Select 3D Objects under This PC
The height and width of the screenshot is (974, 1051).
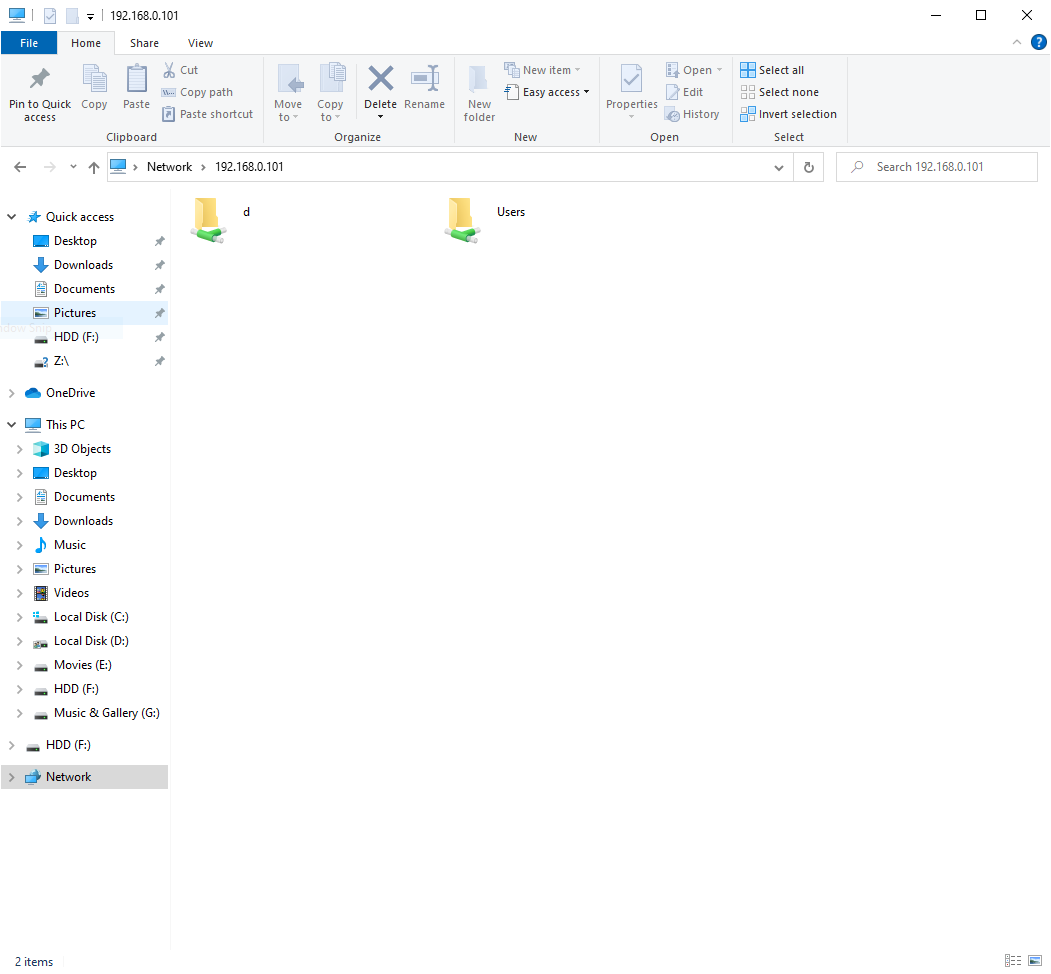tap(82, 448)
